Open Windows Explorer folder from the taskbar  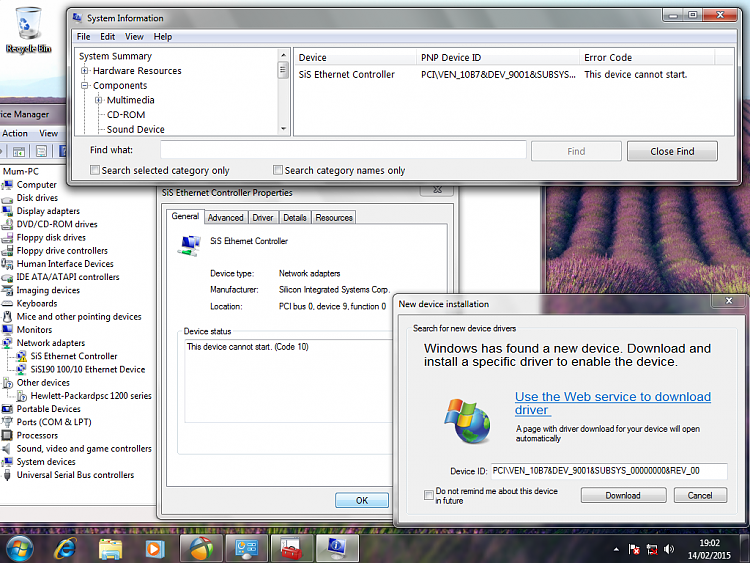[110, 548]
